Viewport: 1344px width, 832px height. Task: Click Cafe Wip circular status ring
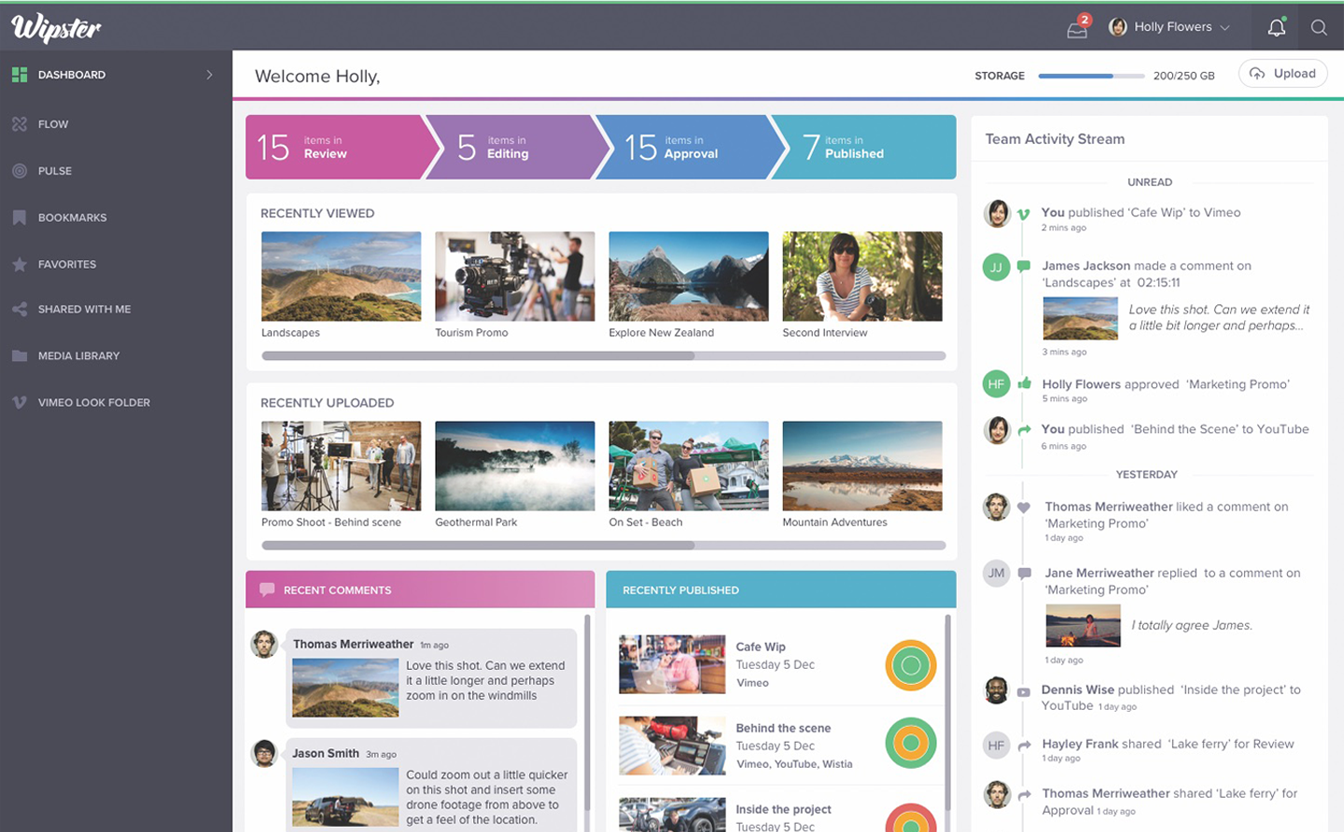click(x=911, y=665)
